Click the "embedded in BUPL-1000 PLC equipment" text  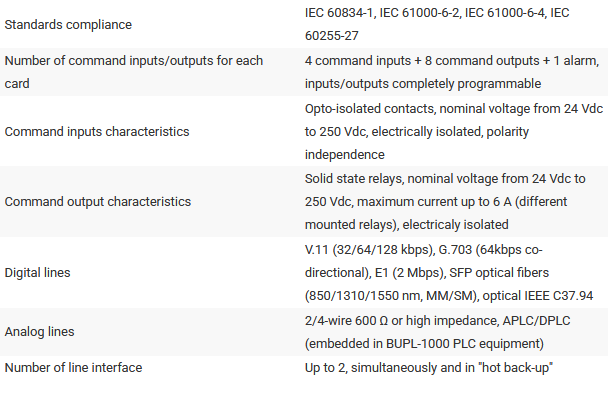click(423, 343)
